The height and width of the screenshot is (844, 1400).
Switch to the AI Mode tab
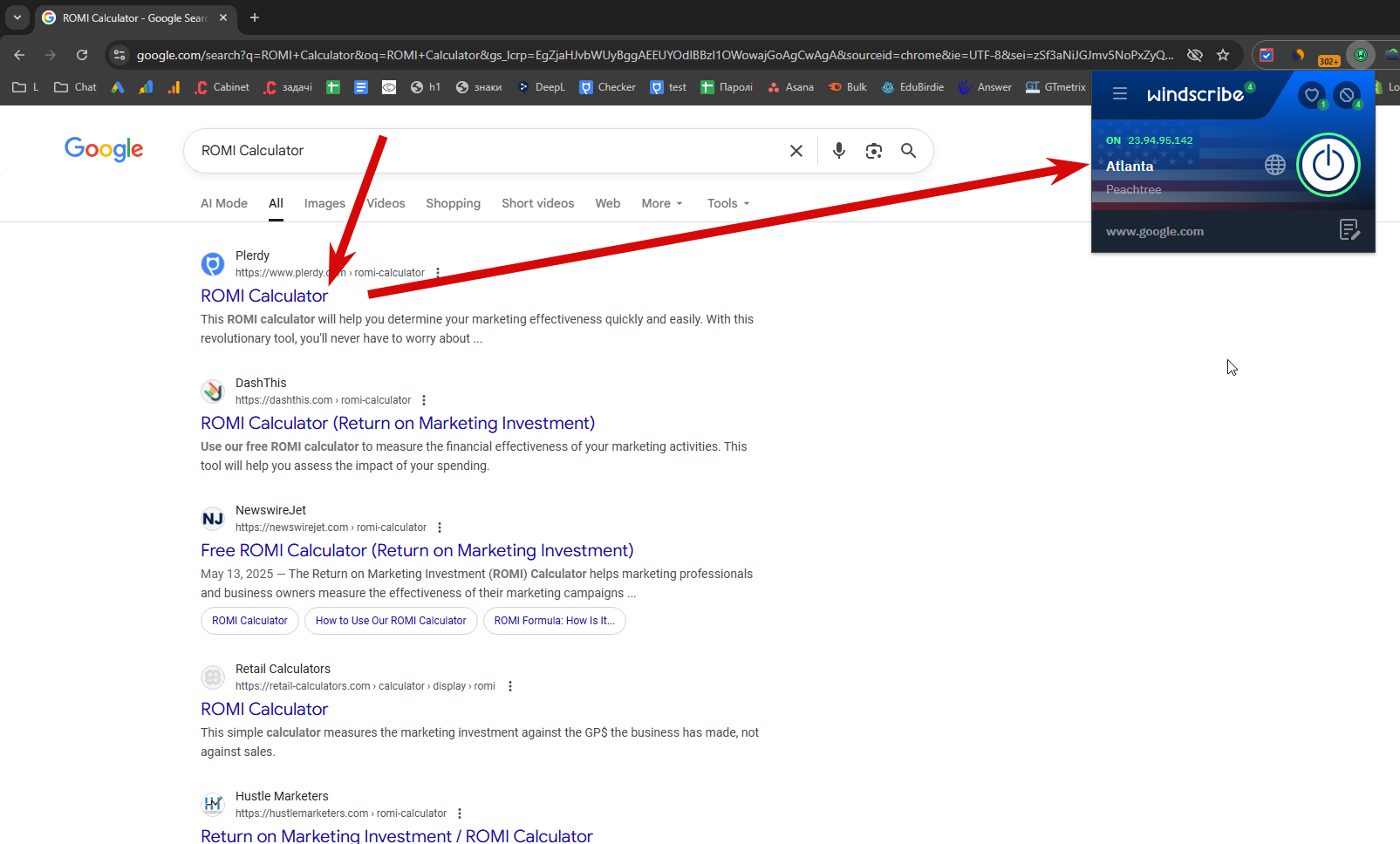tap(224, 203)
